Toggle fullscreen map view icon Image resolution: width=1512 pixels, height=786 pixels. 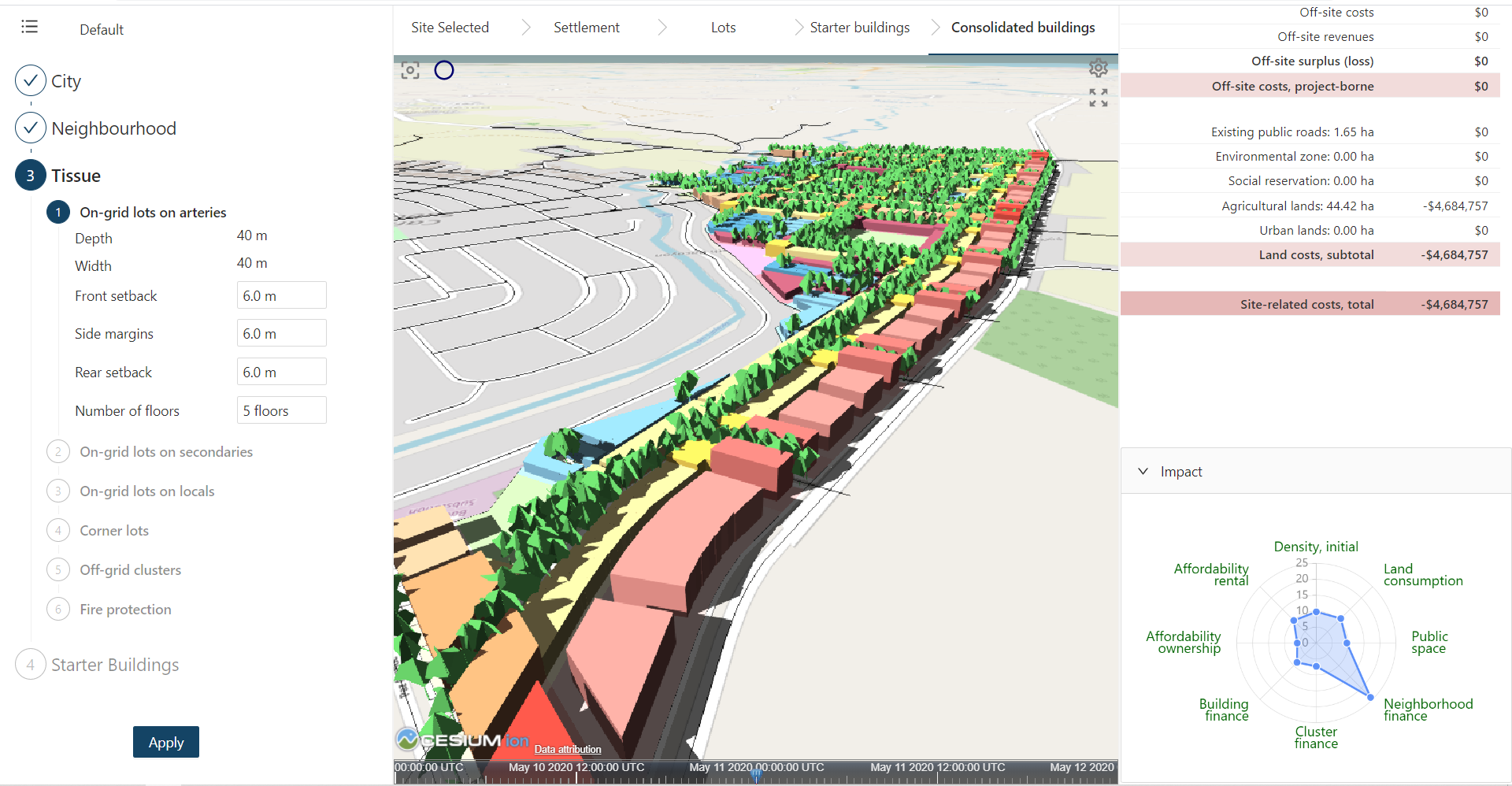click(x=1099, y=98)
